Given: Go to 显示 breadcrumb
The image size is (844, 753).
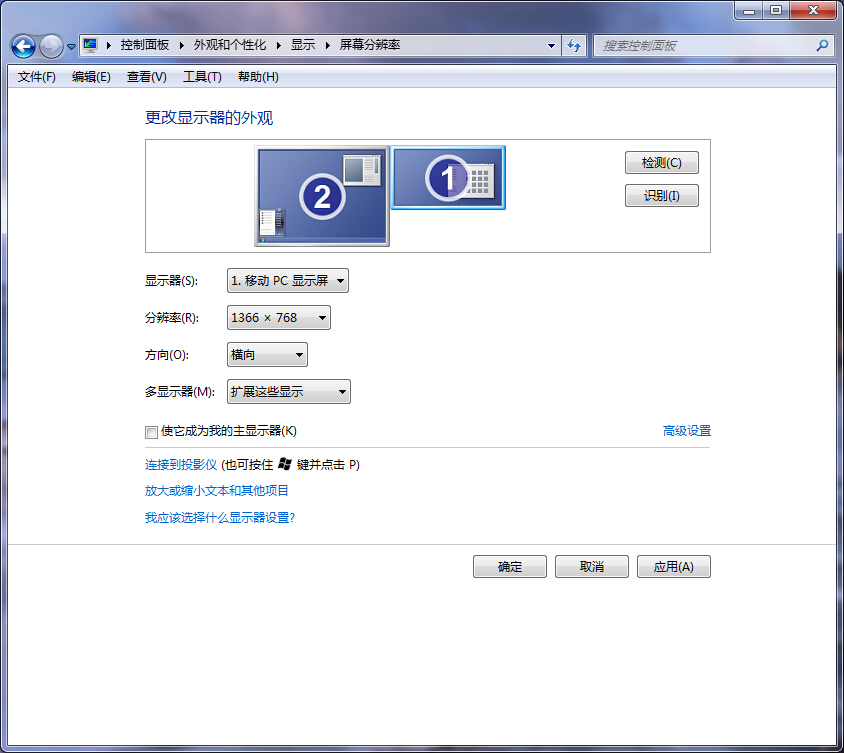Looking at the screenshot, I should (x=303, y=45).
